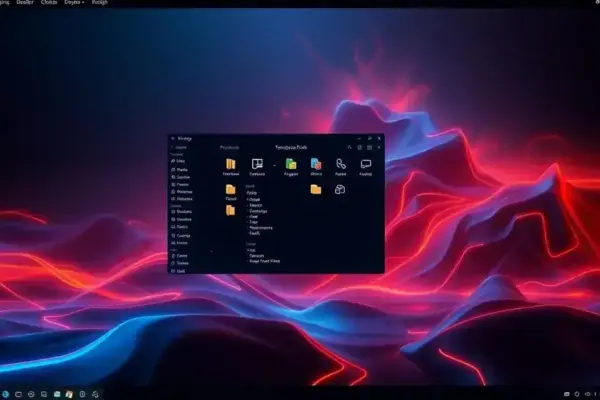Open the menu bar item with the dropdown arrow
The width and height of the screenshot is (600, 400).
click(74, 2)
